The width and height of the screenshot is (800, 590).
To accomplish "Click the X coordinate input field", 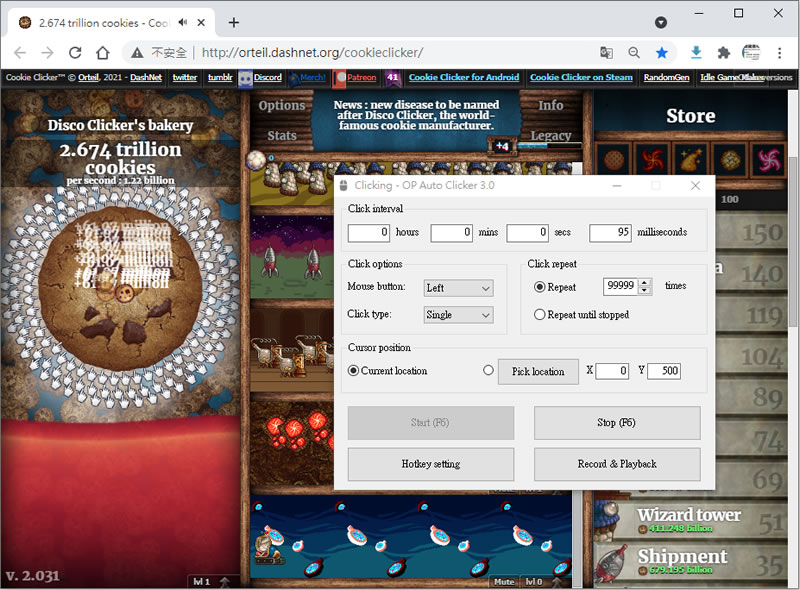I will click(612, 371).
